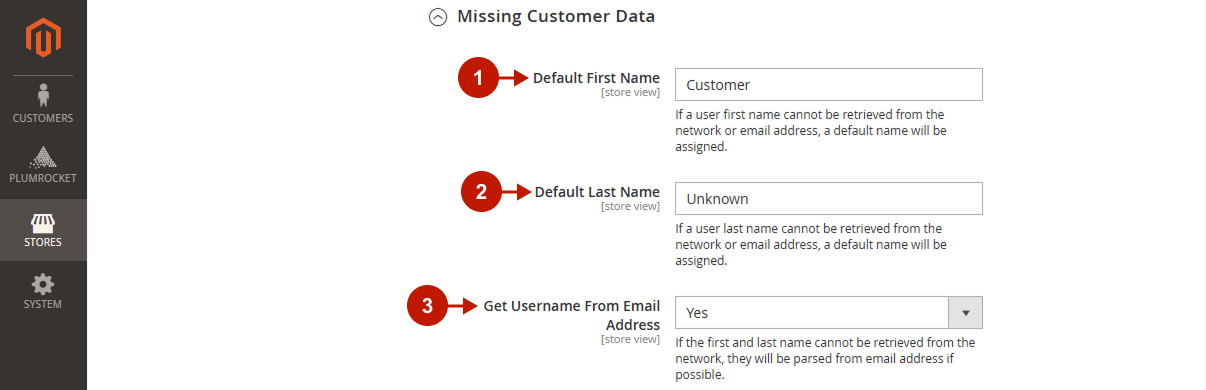
Task: Open Get Username From Email Address dropdown
Action: click(x=829, y=312)
